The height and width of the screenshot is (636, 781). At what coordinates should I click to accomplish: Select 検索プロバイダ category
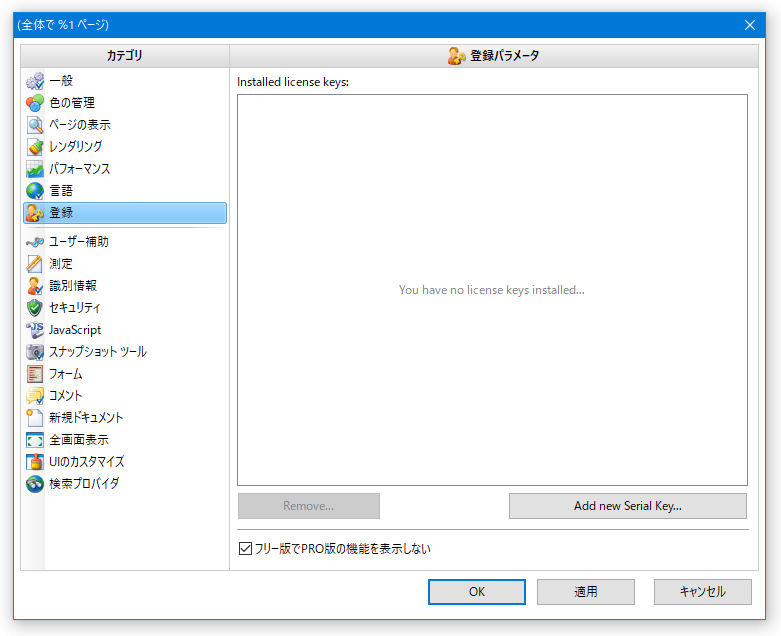coord(125,484)
